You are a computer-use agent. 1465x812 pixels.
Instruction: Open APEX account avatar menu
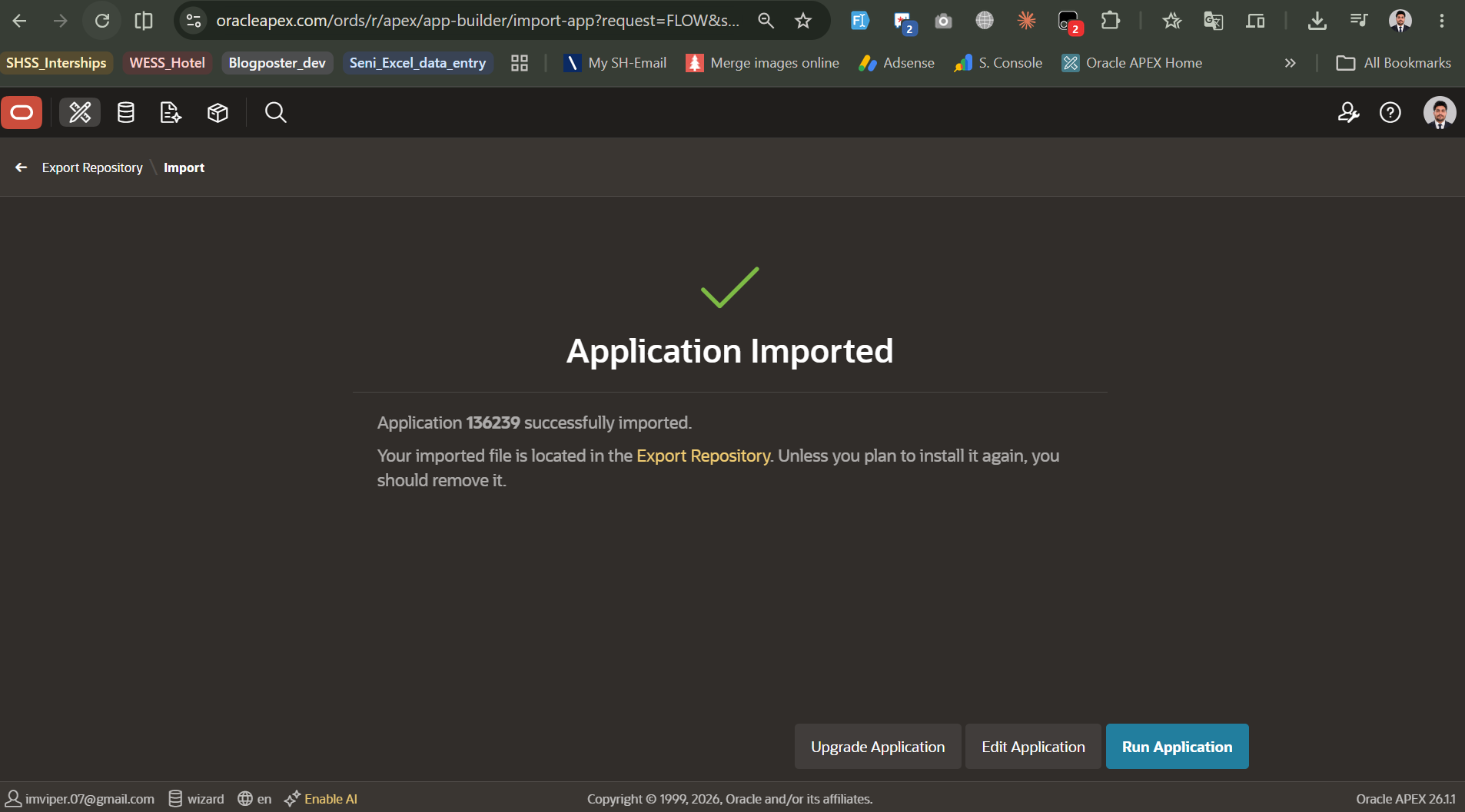[x=1439, y=113]
